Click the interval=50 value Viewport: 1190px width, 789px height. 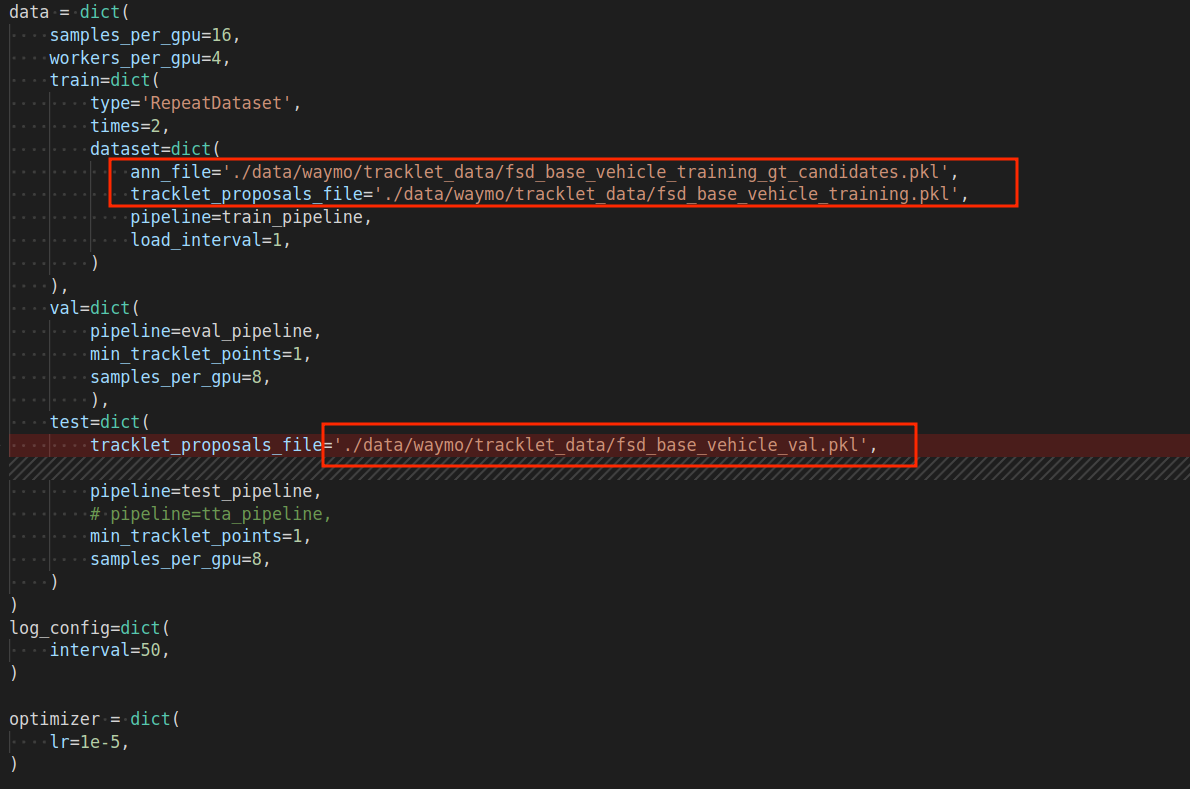[x=110, y=649]
